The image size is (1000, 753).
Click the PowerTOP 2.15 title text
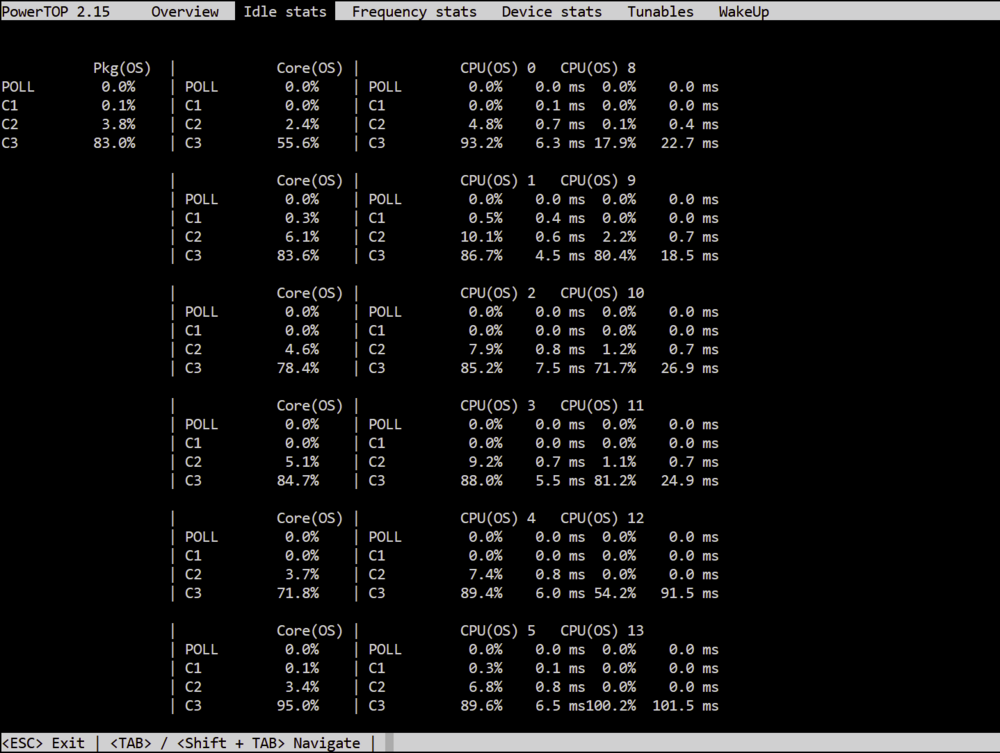click(x=55, y=11)
